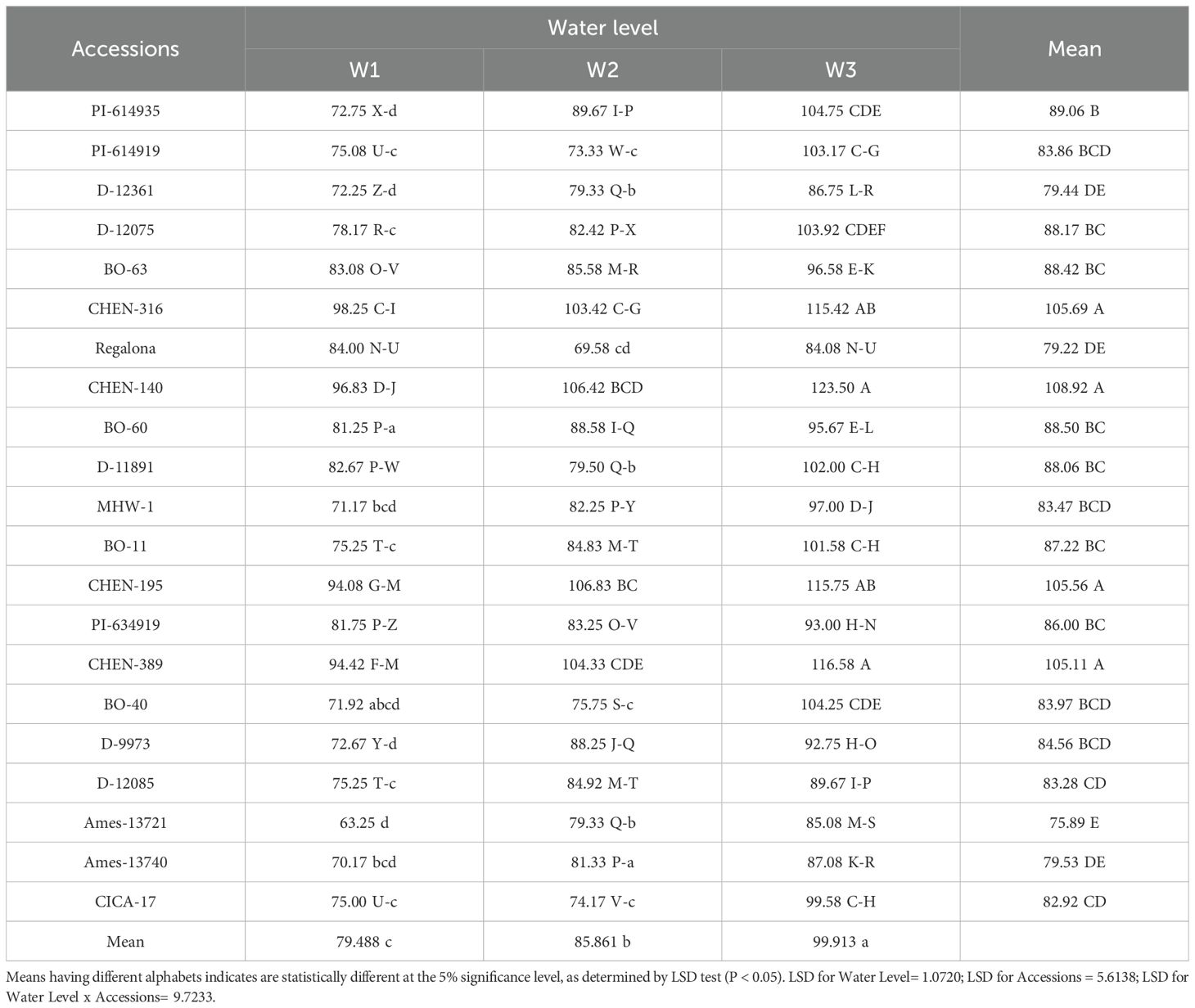
Task: Click the Accessions column header
Action: [125, 49]
